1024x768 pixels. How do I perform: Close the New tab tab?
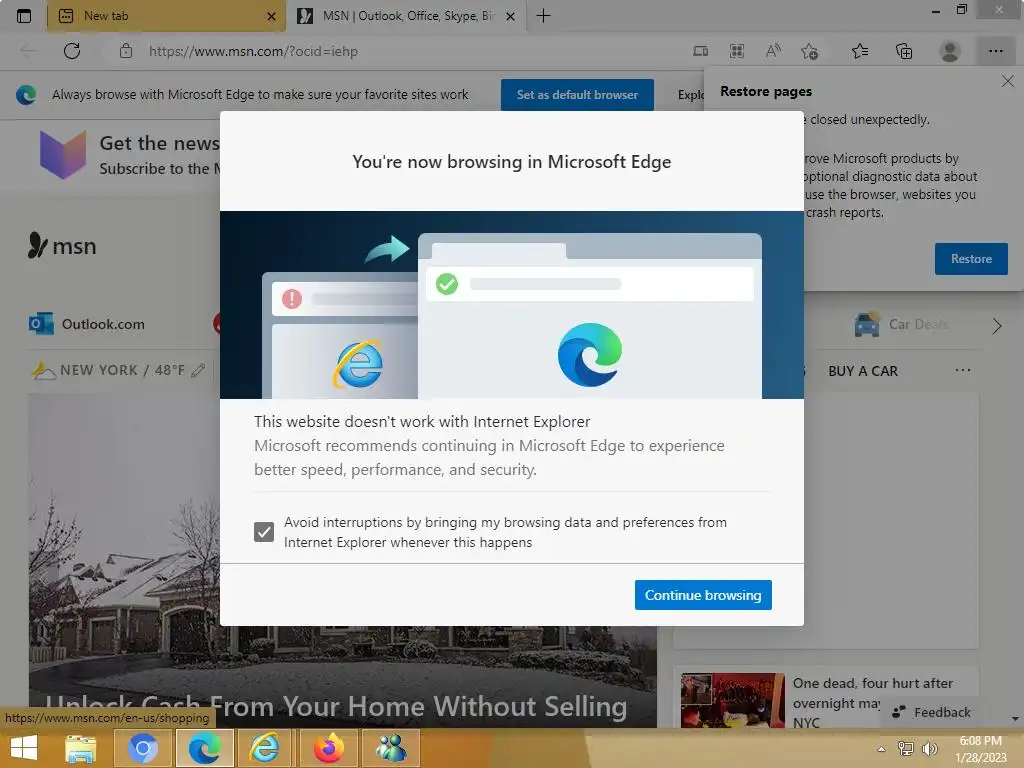coord(271,16)
